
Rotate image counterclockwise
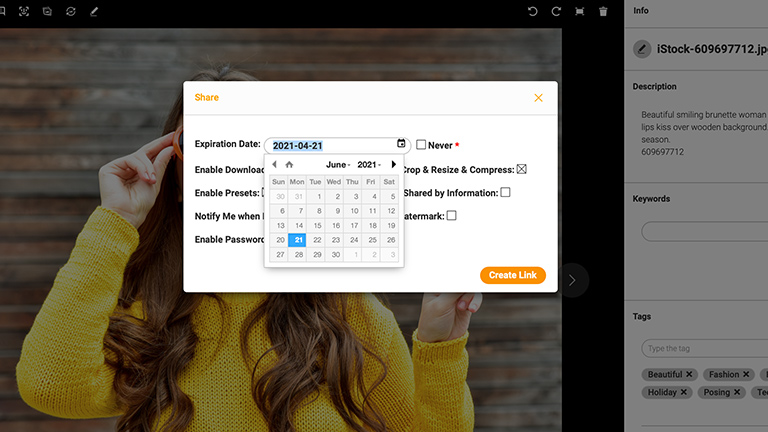(x=532, y=11)
